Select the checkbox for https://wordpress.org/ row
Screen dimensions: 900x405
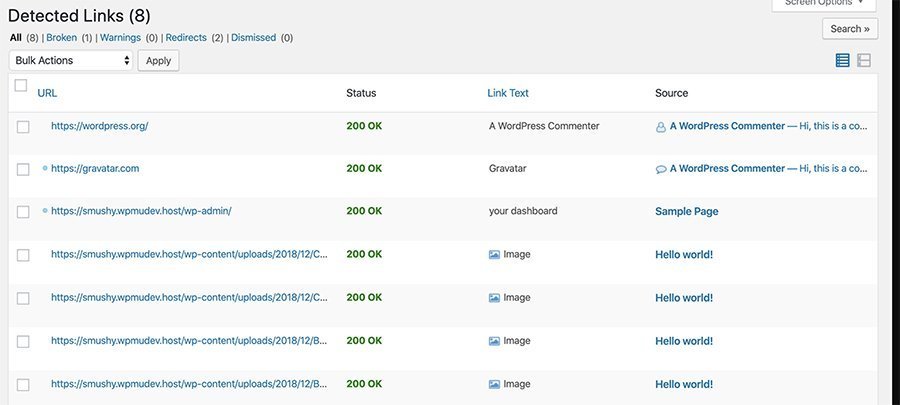point(23,127)
